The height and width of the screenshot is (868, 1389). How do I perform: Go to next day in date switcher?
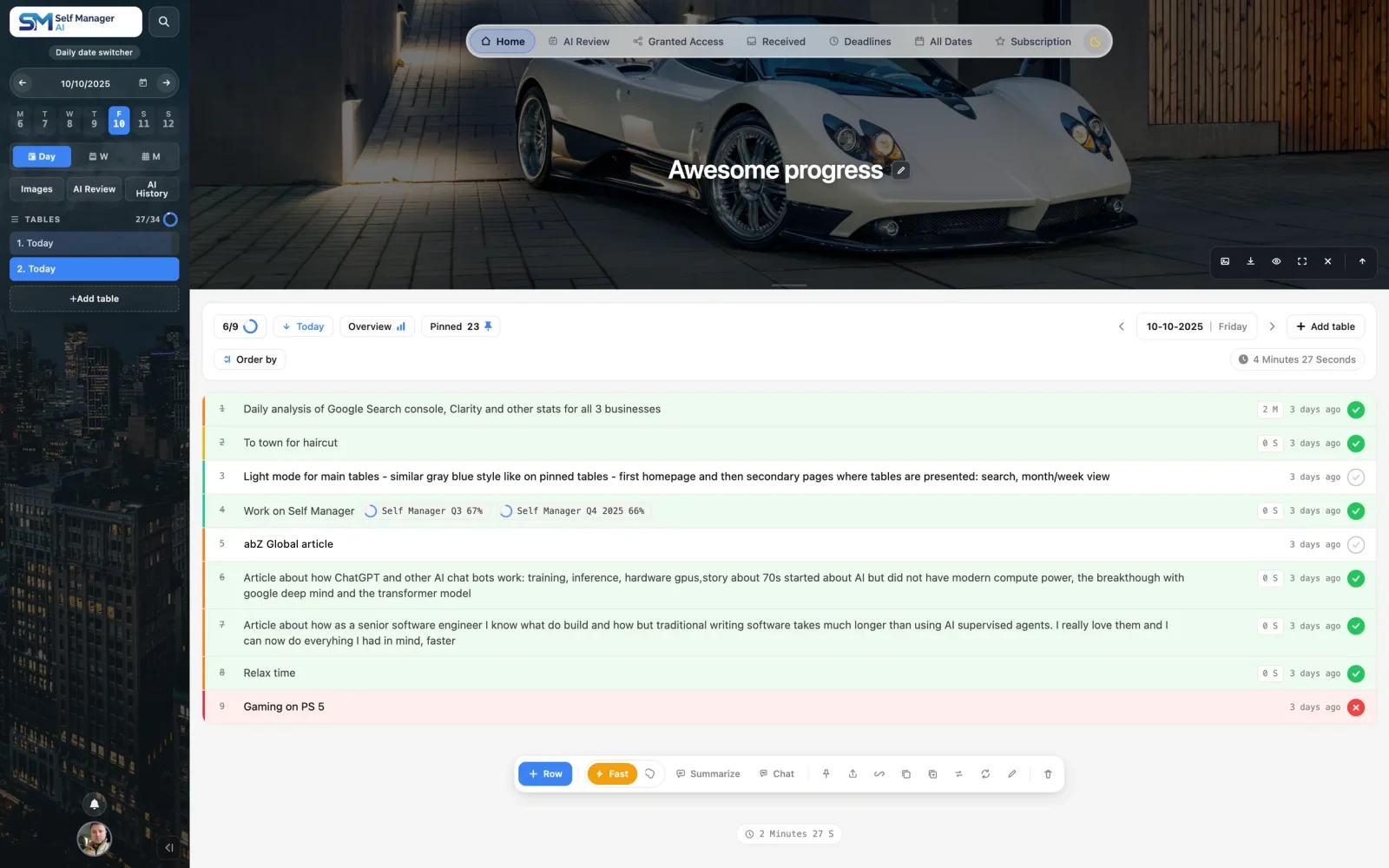coord(166,83)
